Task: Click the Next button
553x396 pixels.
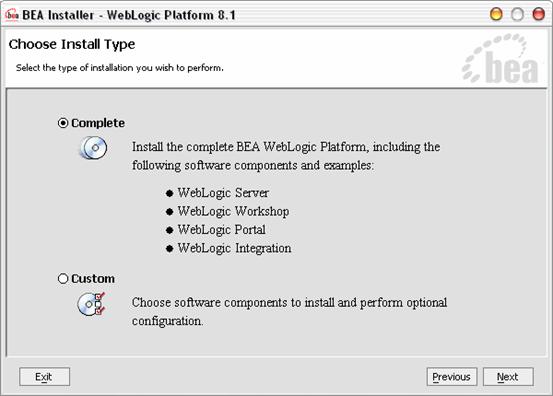Action: pyautogui.click(x=508, y=377)
